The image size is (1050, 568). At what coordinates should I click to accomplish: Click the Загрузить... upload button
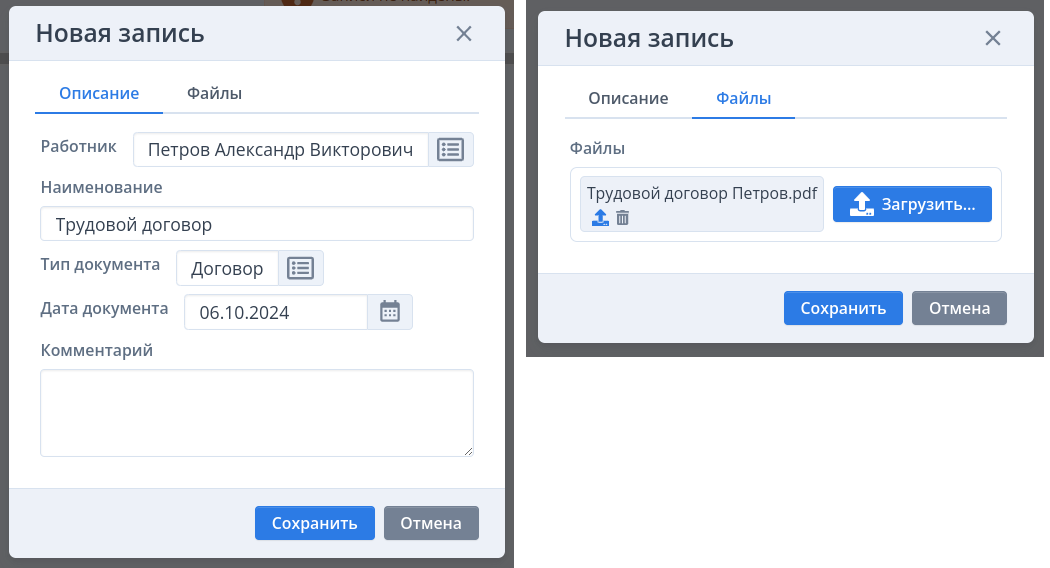click(x=912, y=204)
